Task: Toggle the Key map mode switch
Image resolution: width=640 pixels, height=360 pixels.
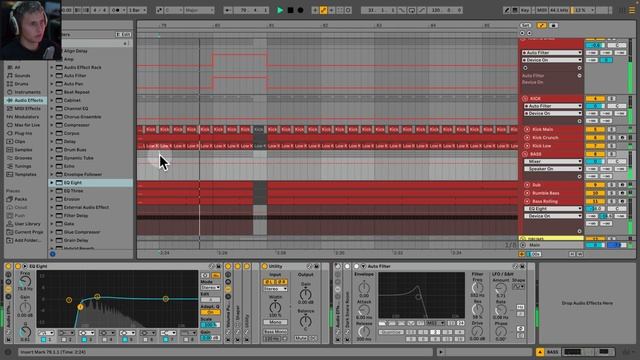Action: tap(525, 10)
